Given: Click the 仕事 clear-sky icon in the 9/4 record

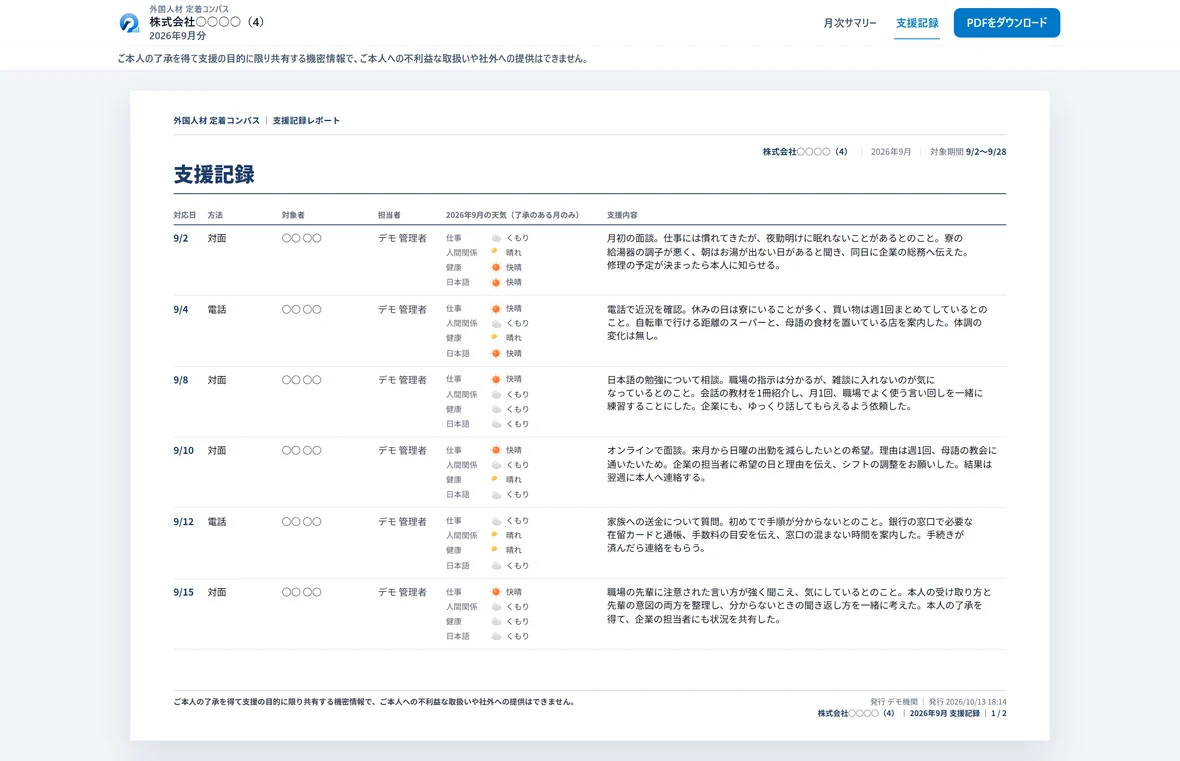Looking at the screenshot, I should pyautogui.click(x=496, y=309).
